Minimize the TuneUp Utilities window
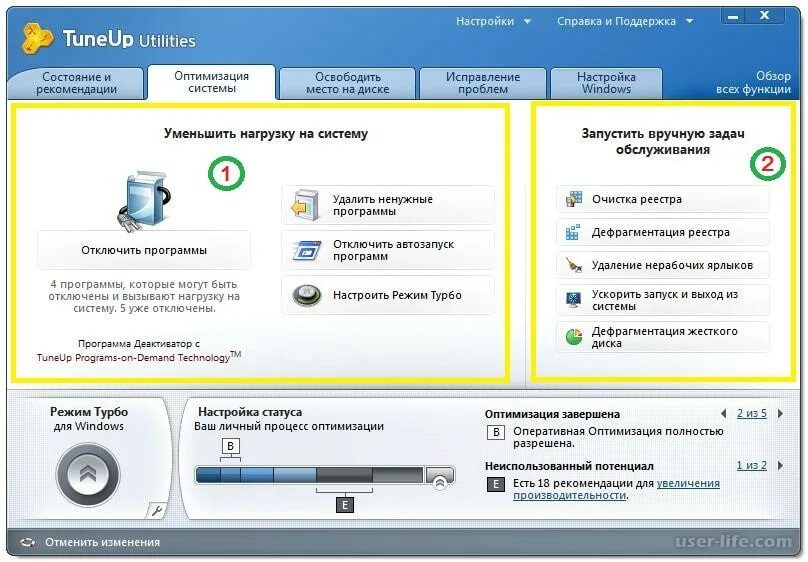This screenshot has height=562, width=808. pyautogui.click(x=733, y=16)
